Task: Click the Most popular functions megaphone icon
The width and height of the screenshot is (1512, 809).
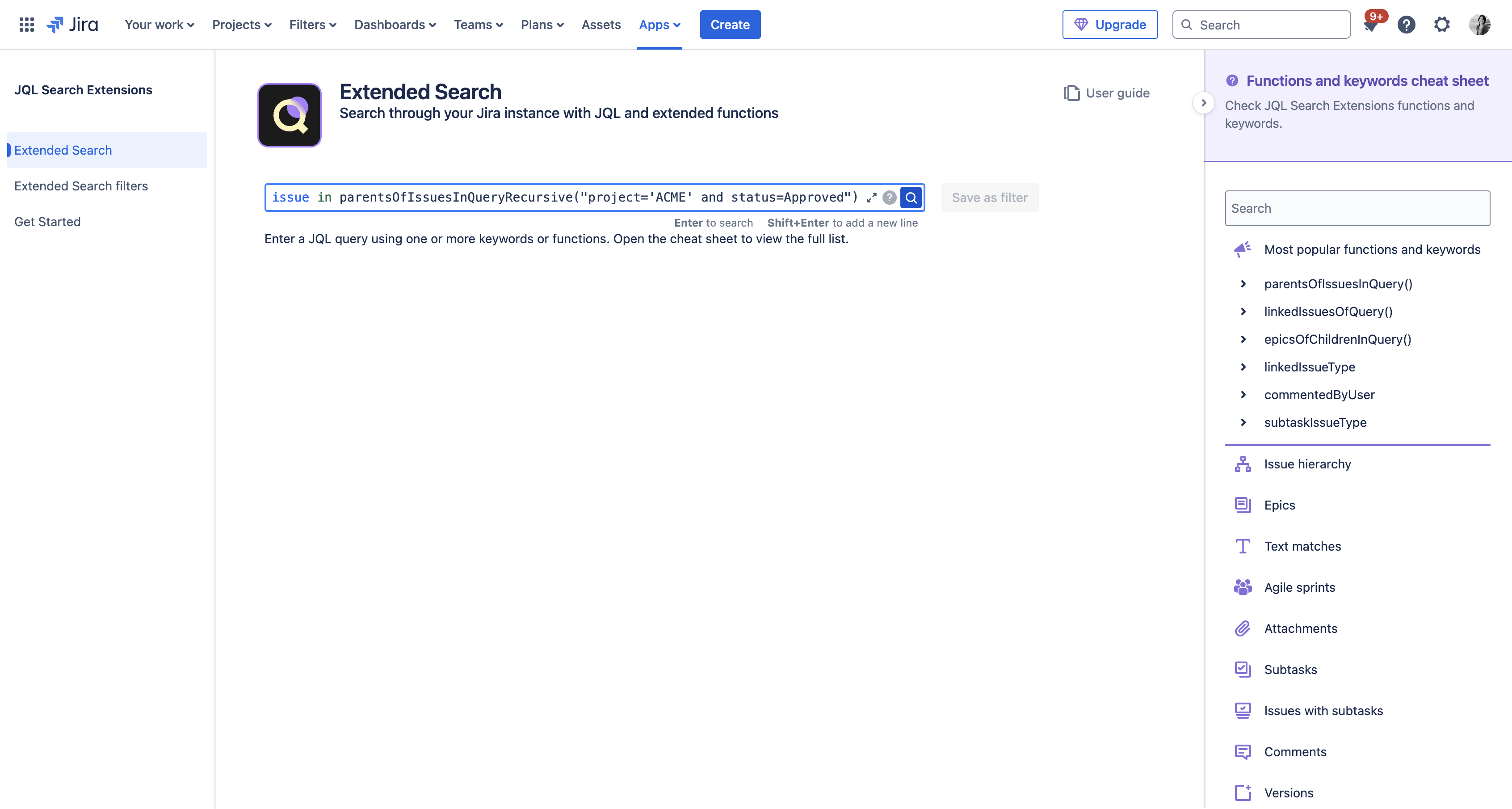Action: coord(1243,249)
